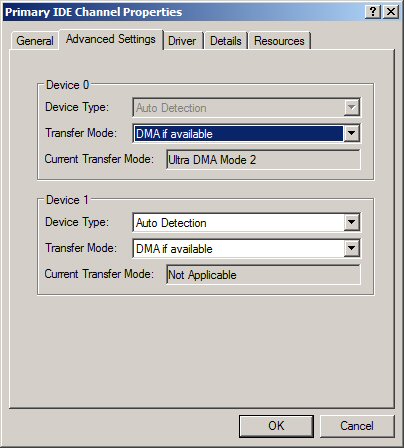Expand Device 1 Device Type dropdown arrow
404x448 pixels.
pos(351,222)
